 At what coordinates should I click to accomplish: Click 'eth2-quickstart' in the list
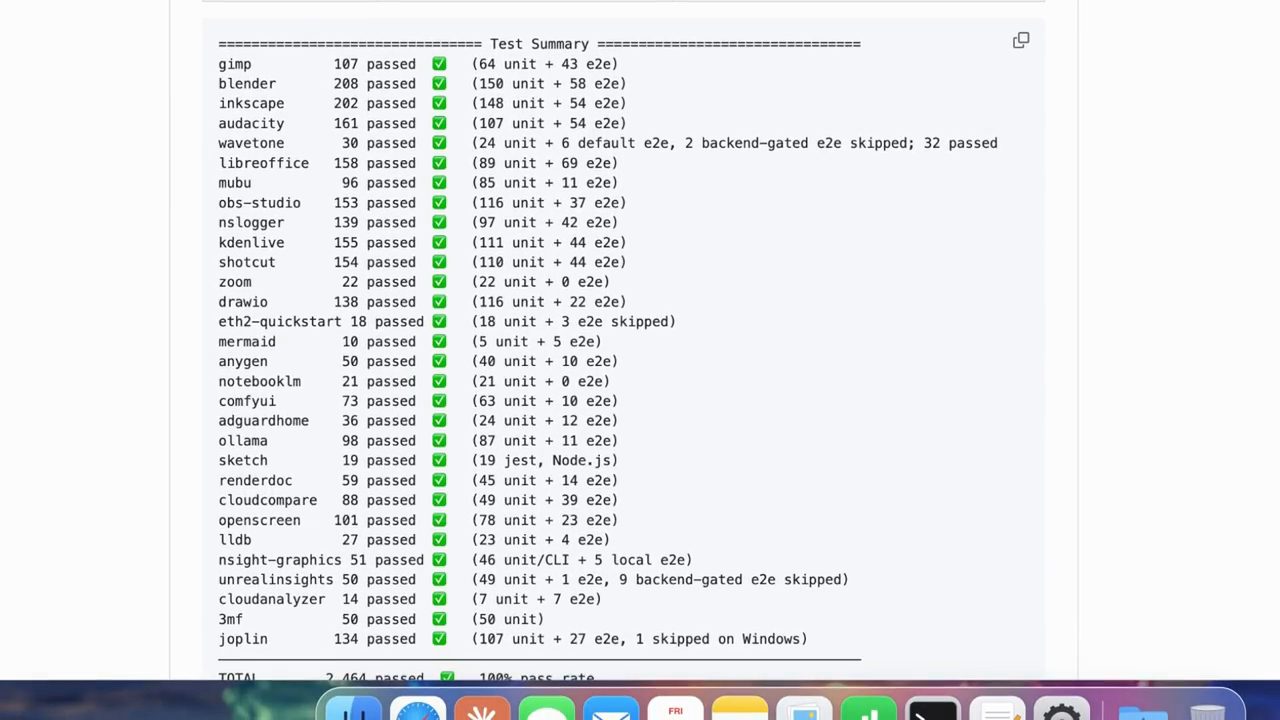tap(280, 322)
